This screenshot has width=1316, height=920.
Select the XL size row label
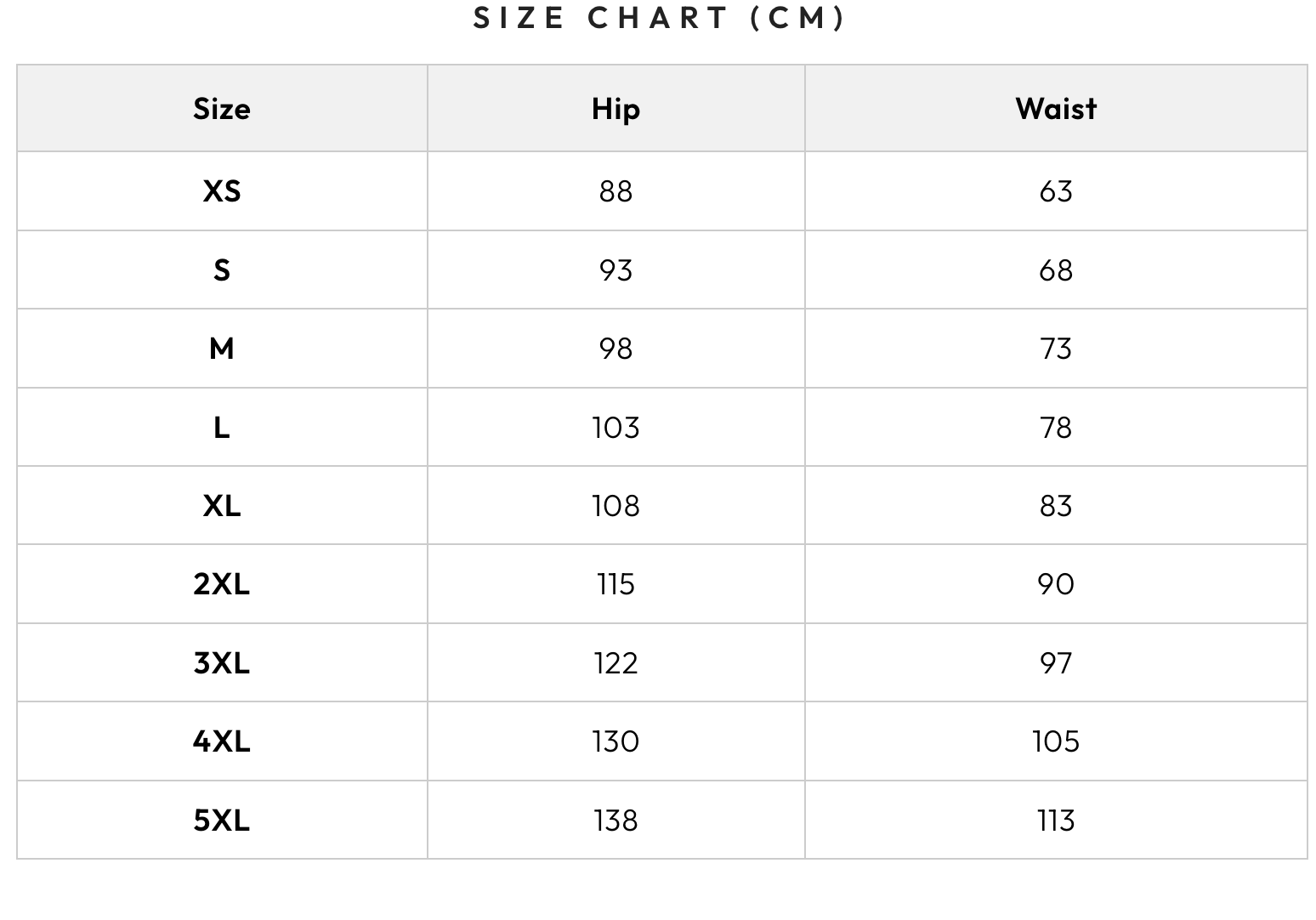(x=222, y=506)
